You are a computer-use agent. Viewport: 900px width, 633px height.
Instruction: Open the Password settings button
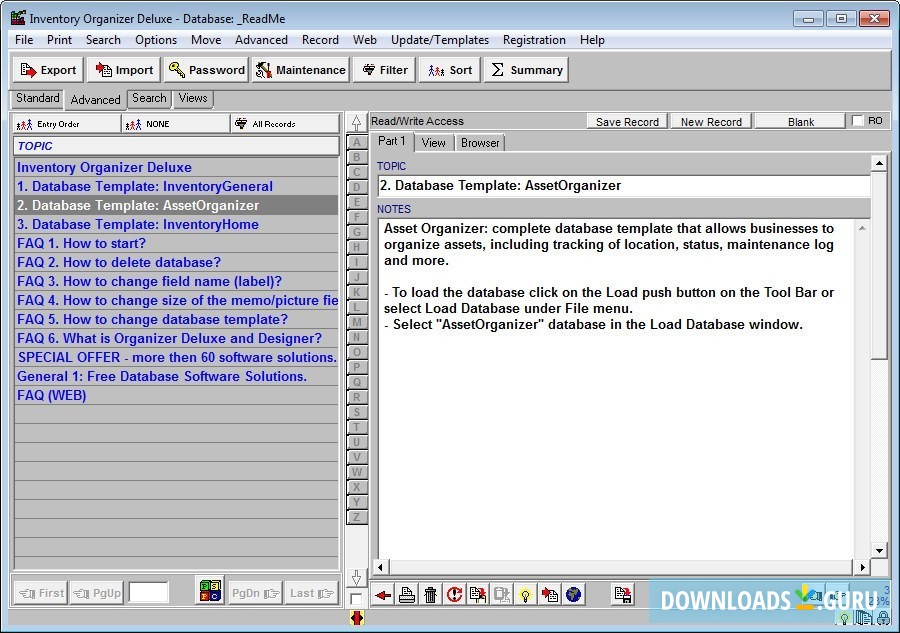(x=206, y=70)
